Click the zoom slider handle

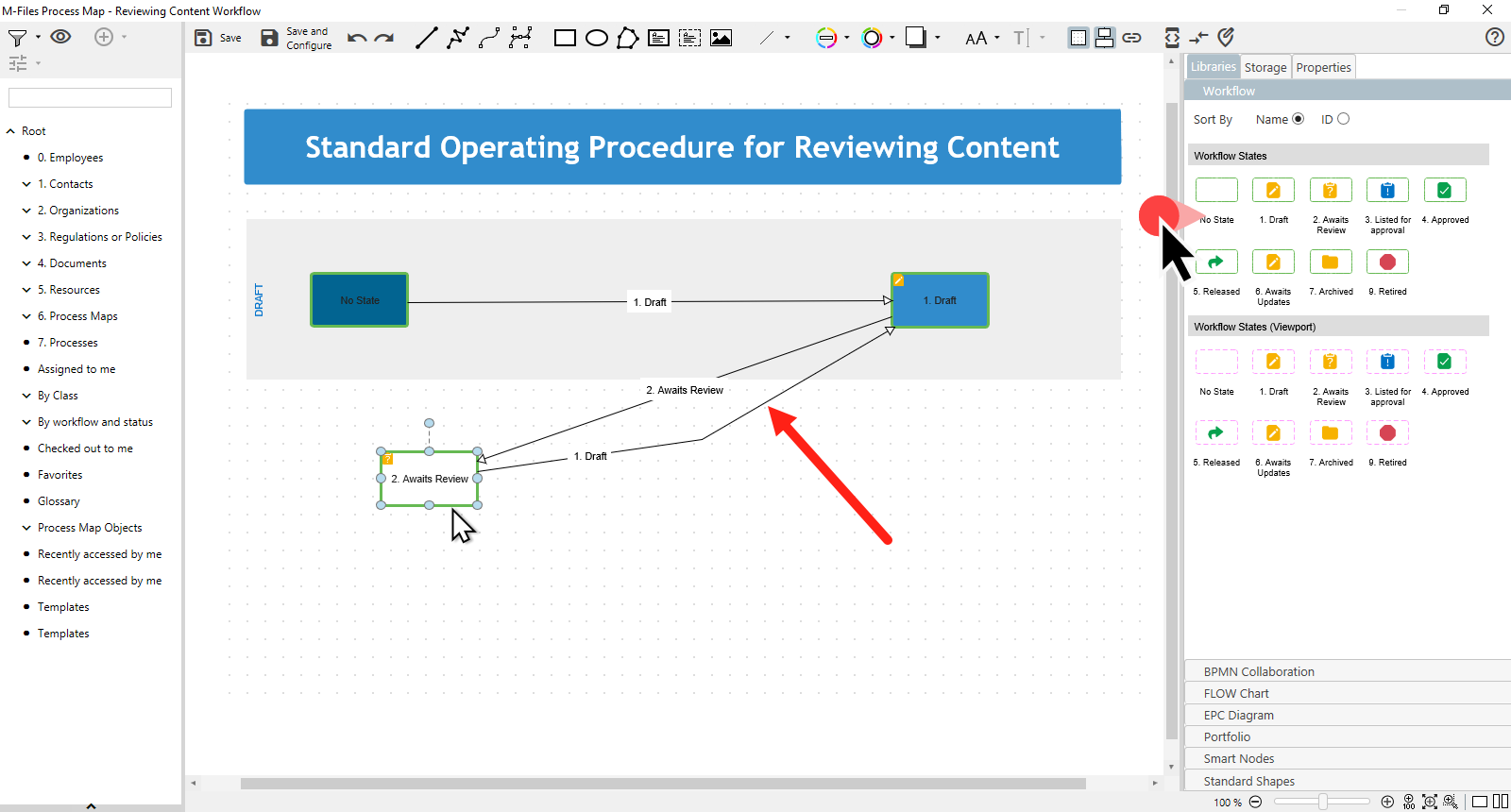[1323, 802]
